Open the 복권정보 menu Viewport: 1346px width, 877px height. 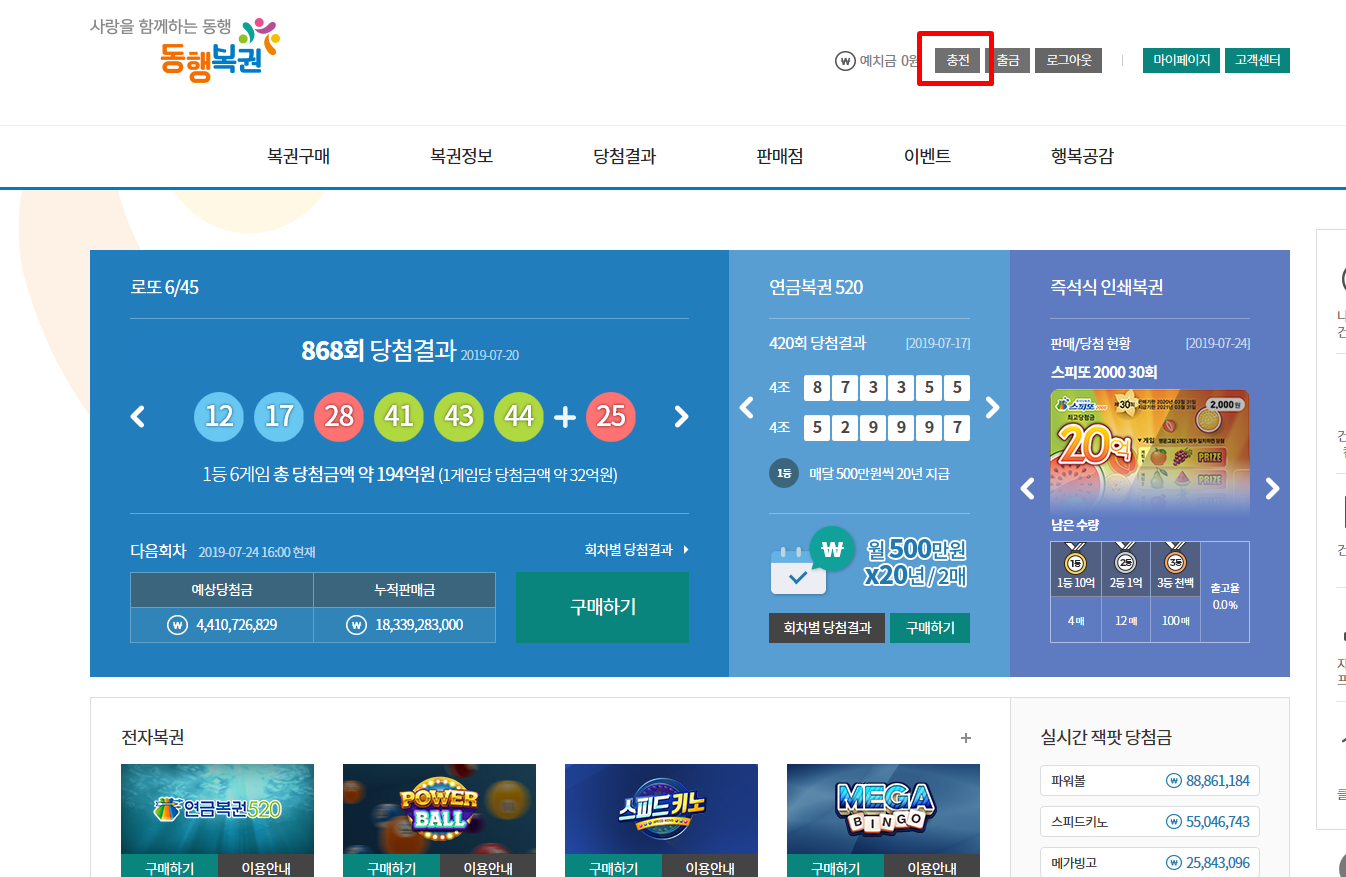(461, 156)
